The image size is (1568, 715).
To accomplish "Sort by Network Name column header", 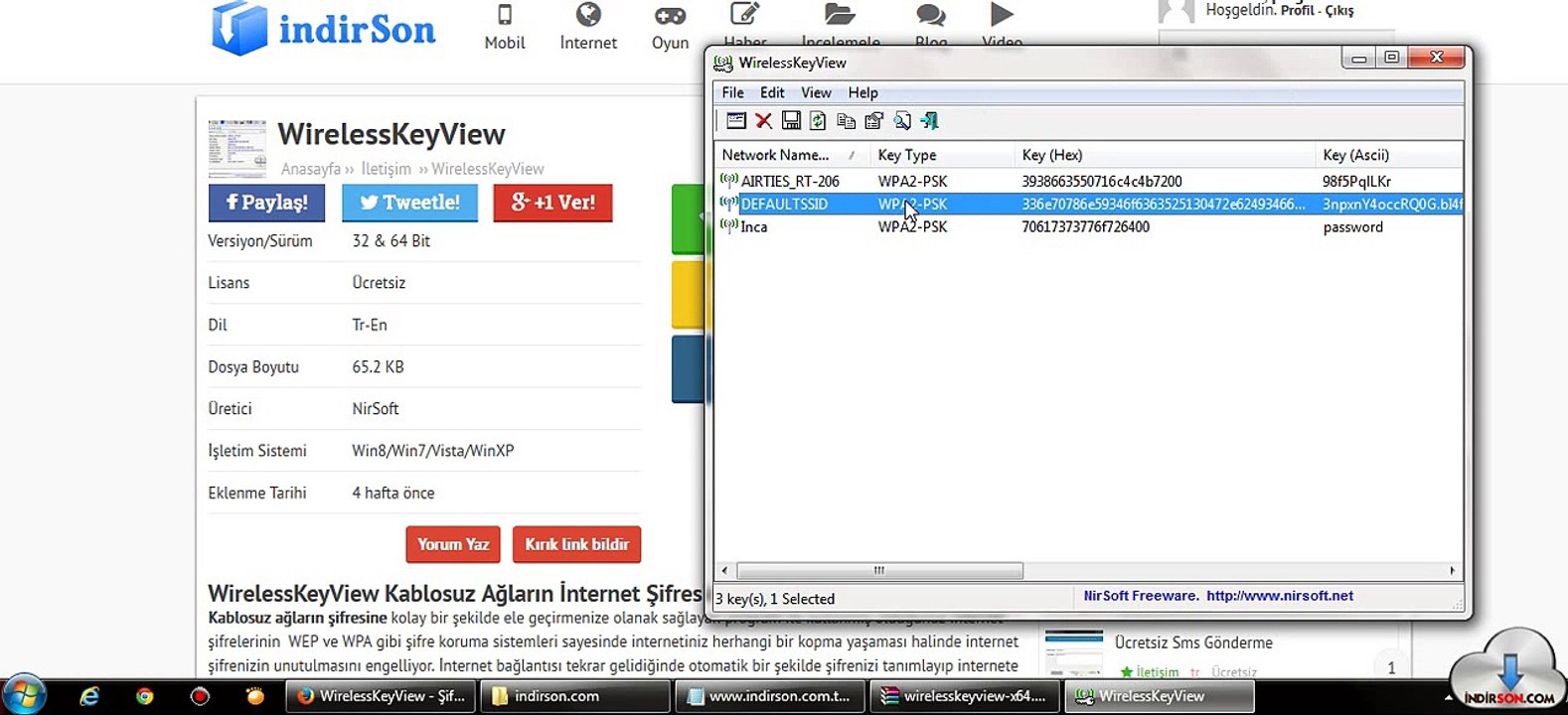I will click(792, 155).
